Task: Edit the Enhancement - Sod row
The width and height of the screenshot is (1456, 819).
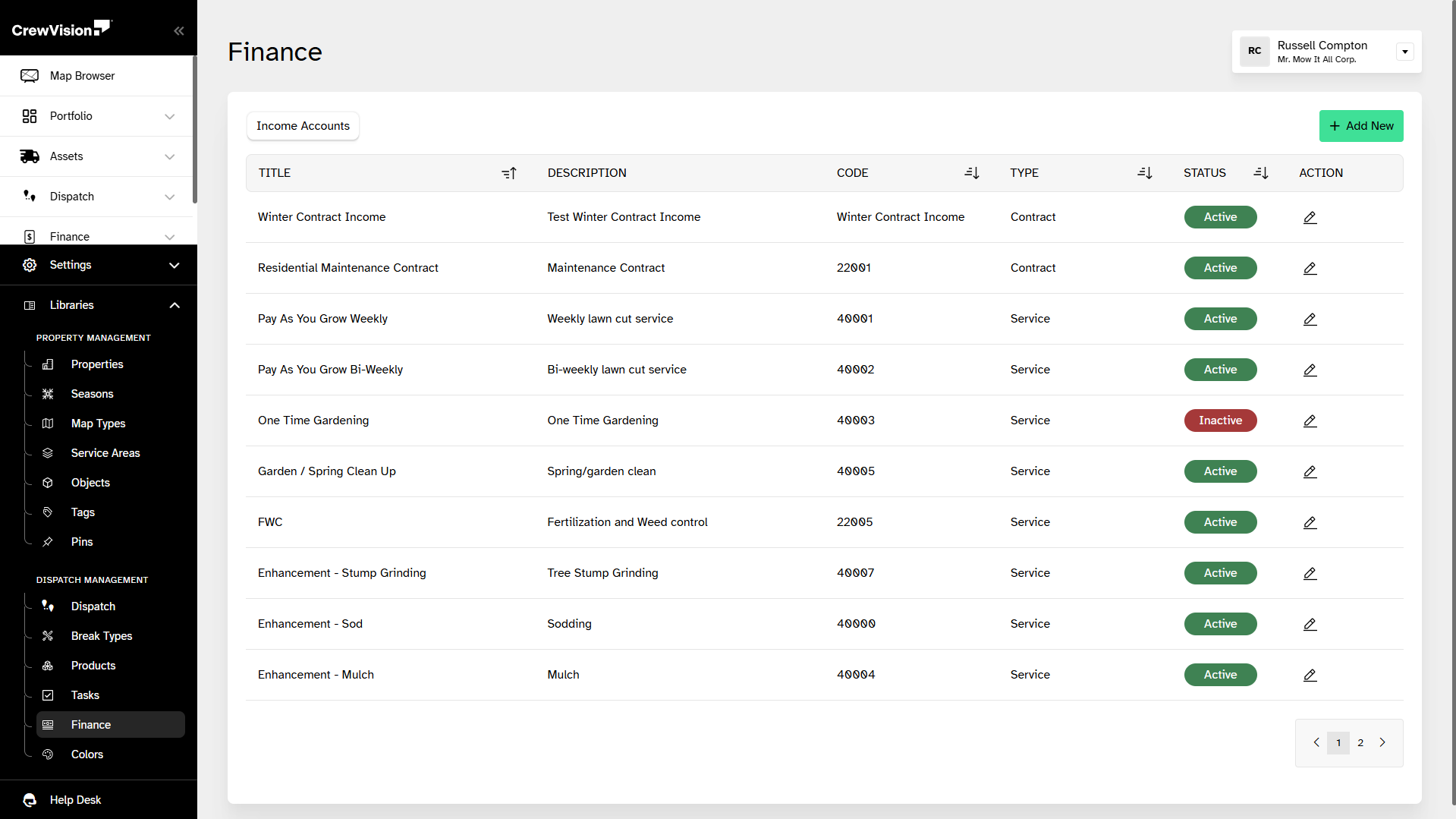Action: (x=1310, y=624)
